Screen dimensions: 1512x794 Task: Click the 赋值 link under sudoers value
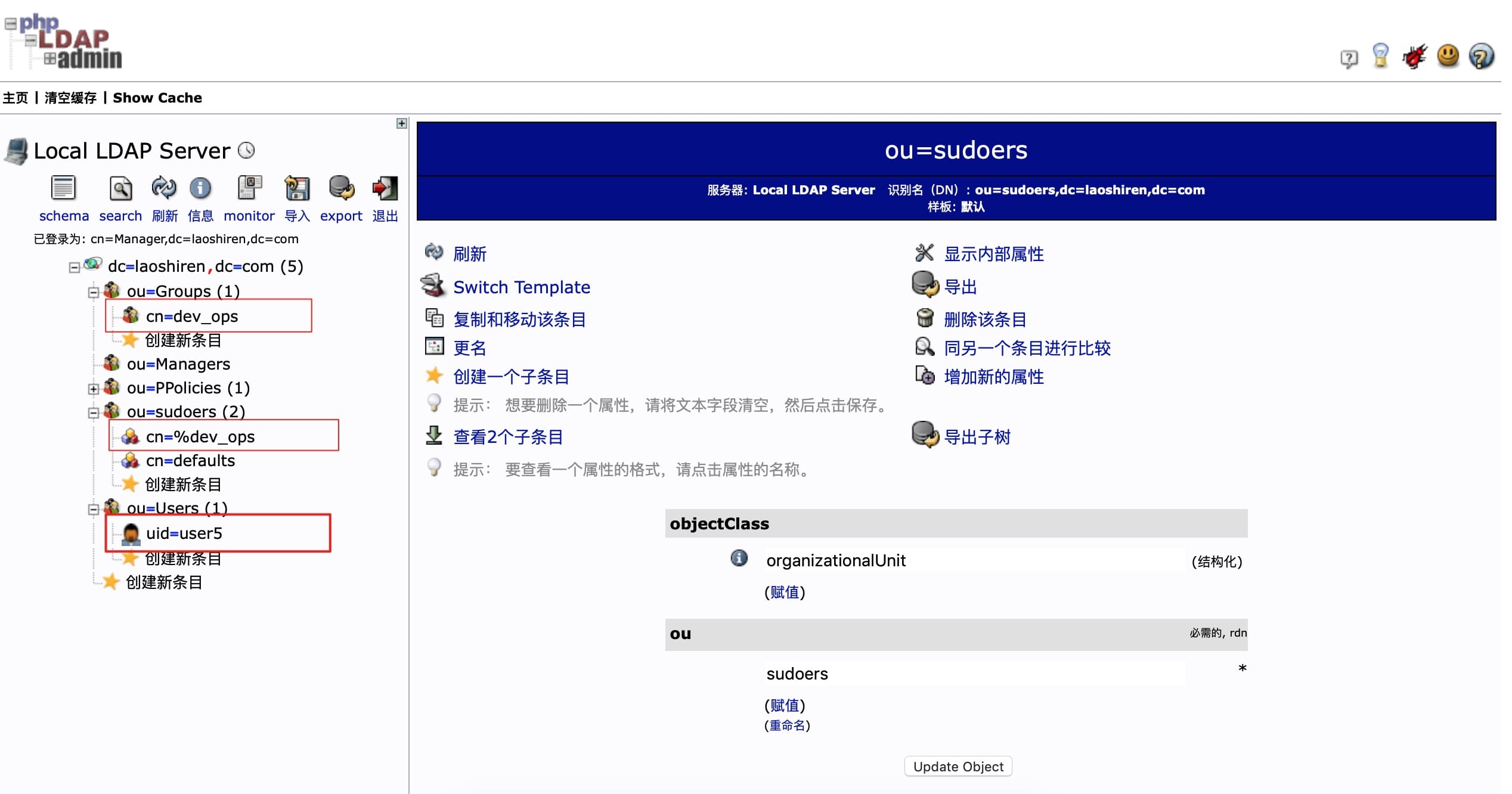coord(785,705)
